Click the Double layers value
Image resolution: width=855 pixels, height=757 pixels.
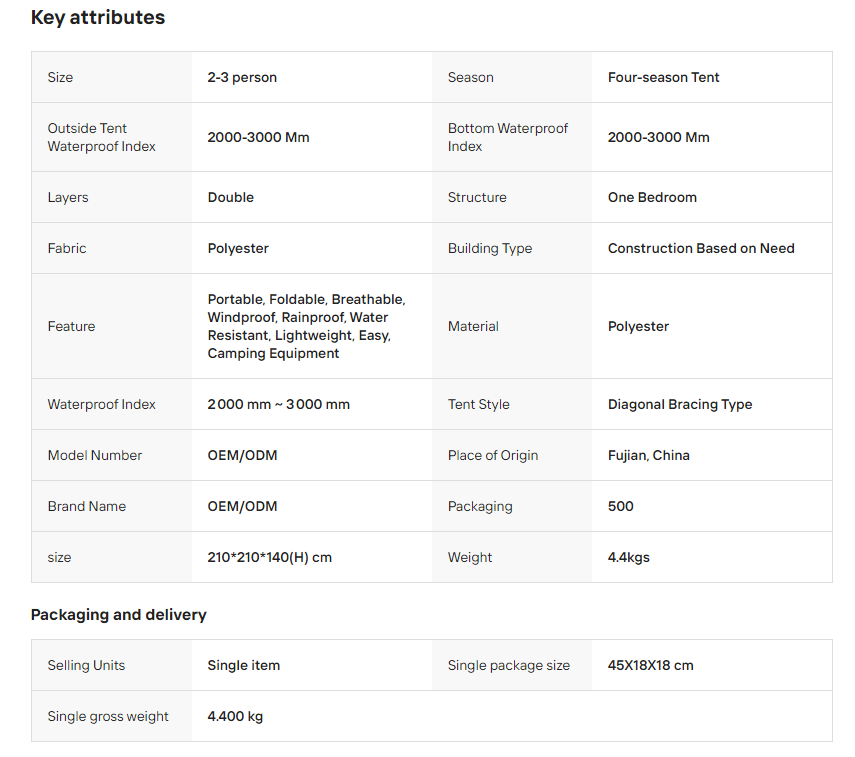coord(231,197)
